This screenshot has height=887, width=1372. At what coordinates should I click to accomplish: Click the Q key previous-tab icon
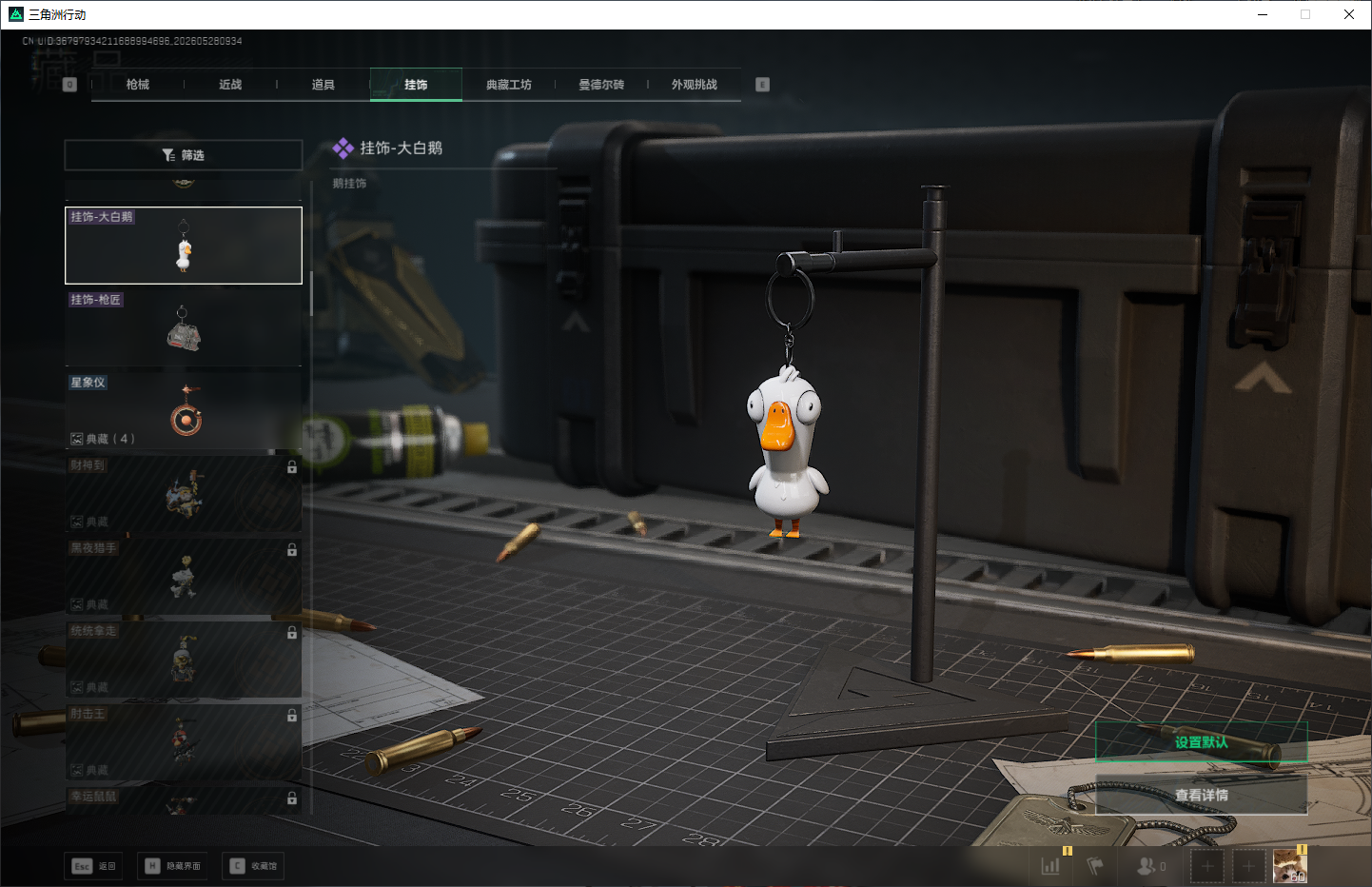(69, 85)
